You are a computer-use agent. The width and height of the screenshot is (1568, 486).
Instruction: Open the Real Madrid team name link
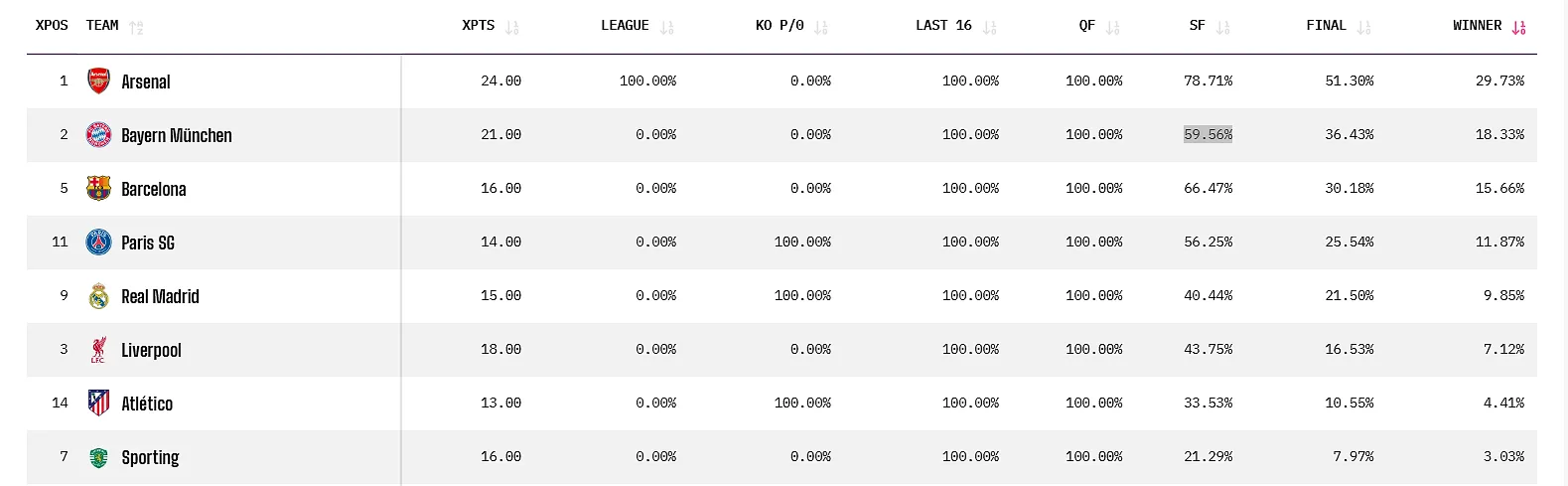pyautogui.click(x=160, y=297)
